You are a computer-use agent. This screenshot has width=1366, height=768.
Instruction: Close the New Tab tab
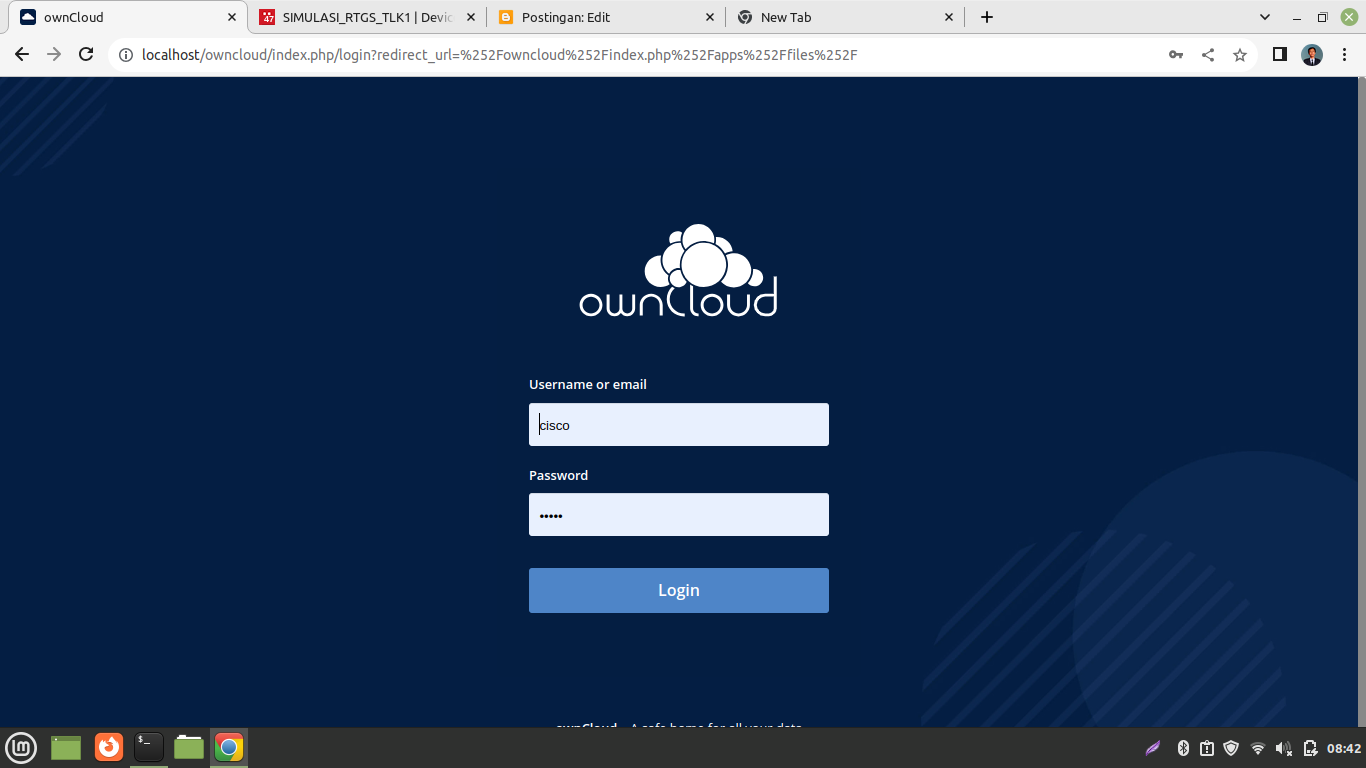pos(949,17)
